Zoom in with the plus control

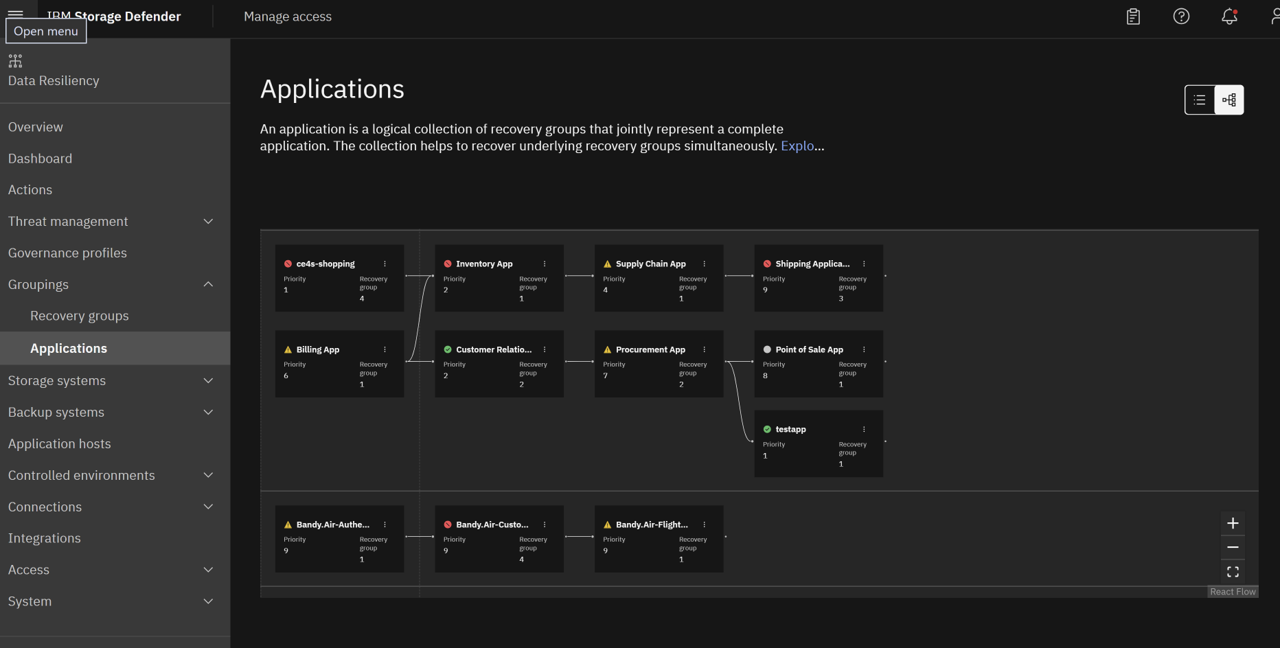1233,523
